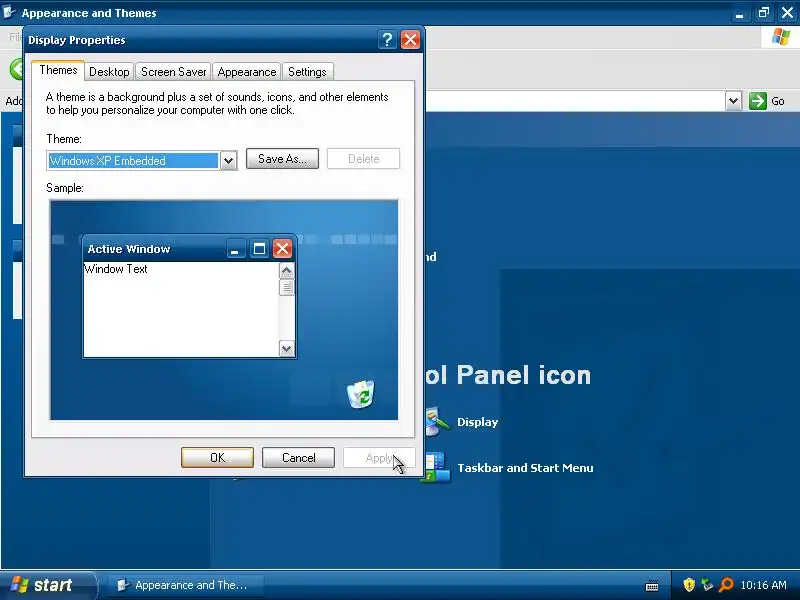The height and width of the screenshot is (600, 800).
Task: Click the green Go arrow button
Action: [x=758, y=101]
